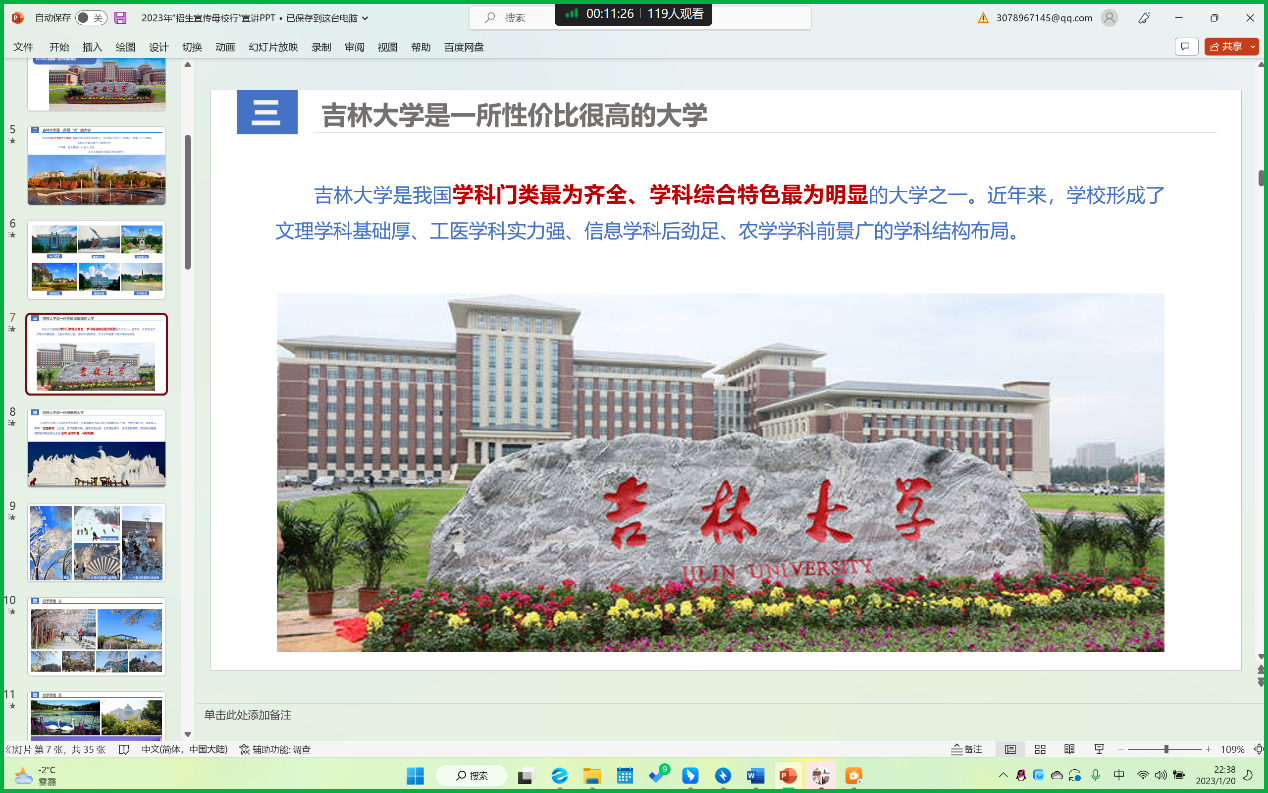Open the comments pane icon
Image resolution: width=1268 pixels, height=793 pixels.
tap(1186, 46)
